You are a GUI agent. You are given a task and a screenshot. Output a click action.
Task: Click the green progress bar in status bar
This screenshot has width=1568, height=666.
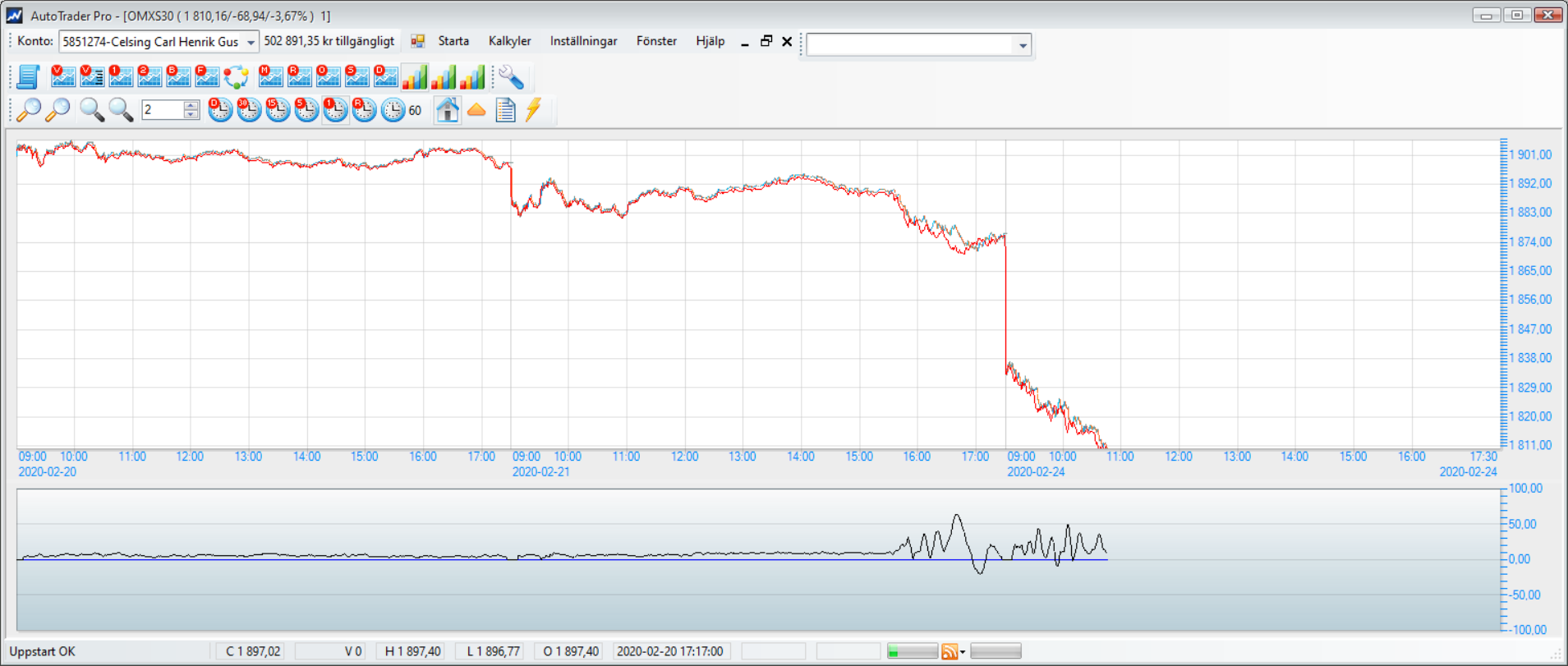point(912,652)
